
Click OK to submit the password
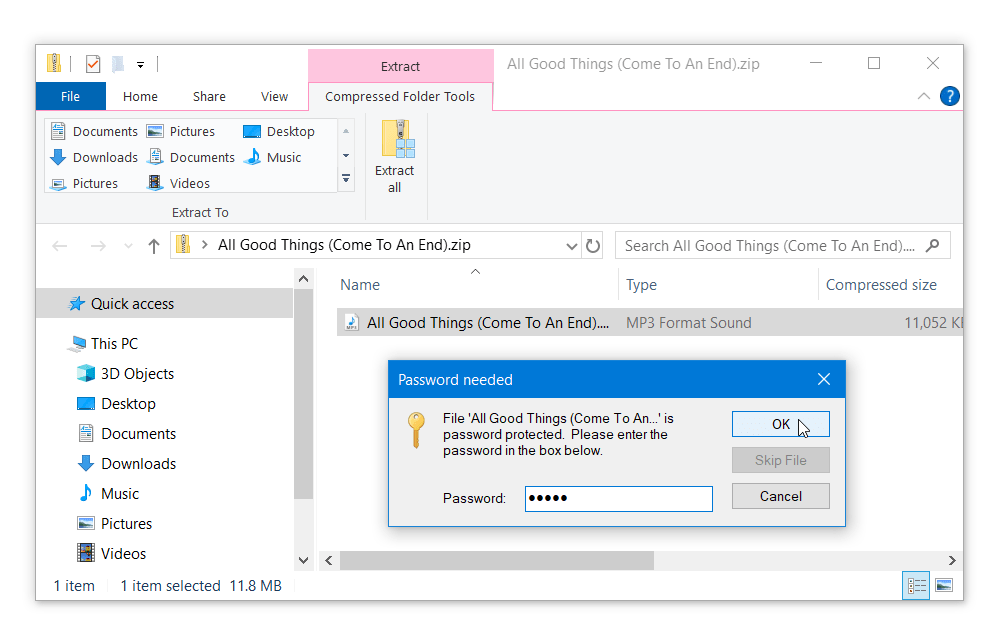tap(780, 423)
